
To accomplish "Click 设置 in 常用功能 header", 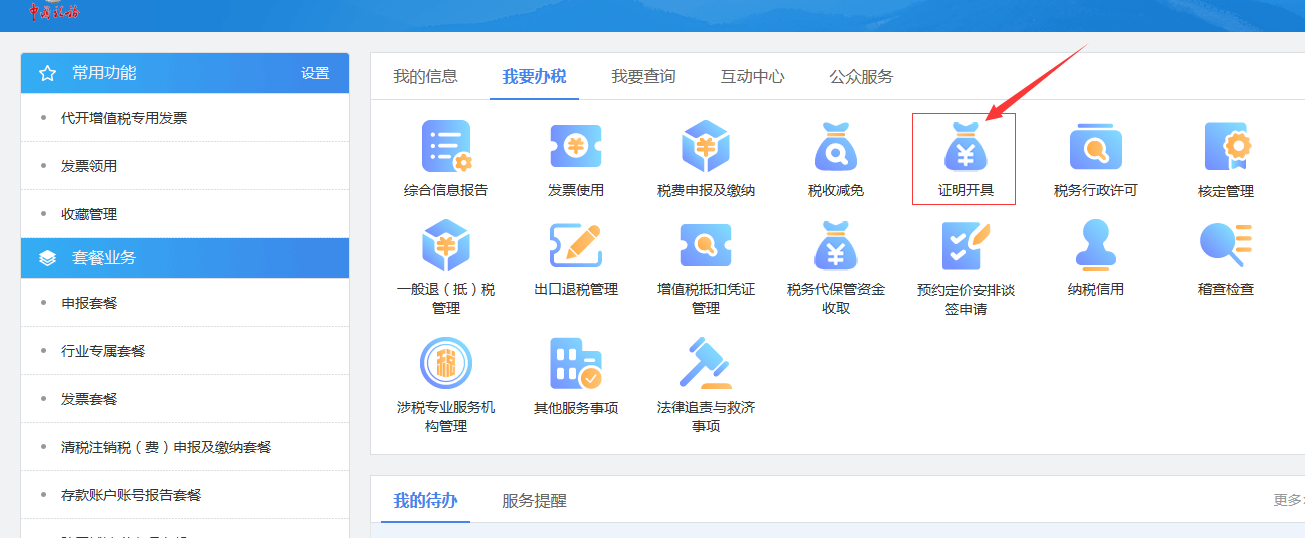I will pos(315,73).
